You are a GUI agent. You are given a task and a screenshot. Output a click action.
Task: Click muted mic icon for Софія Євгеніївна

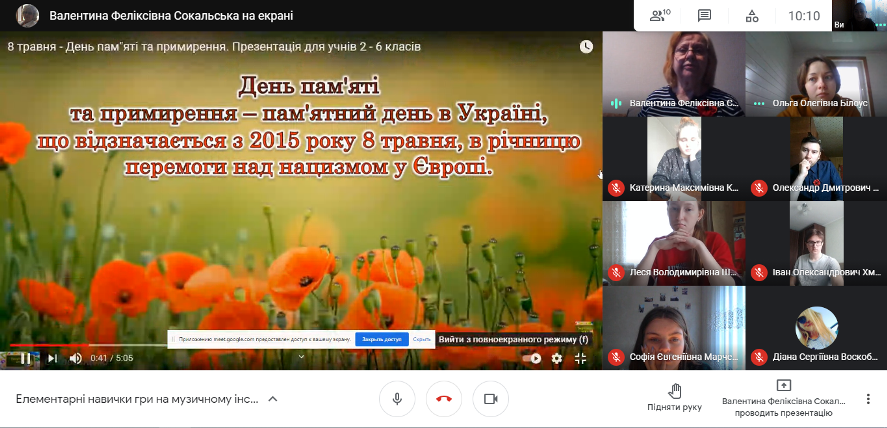[x=616, y=357]
